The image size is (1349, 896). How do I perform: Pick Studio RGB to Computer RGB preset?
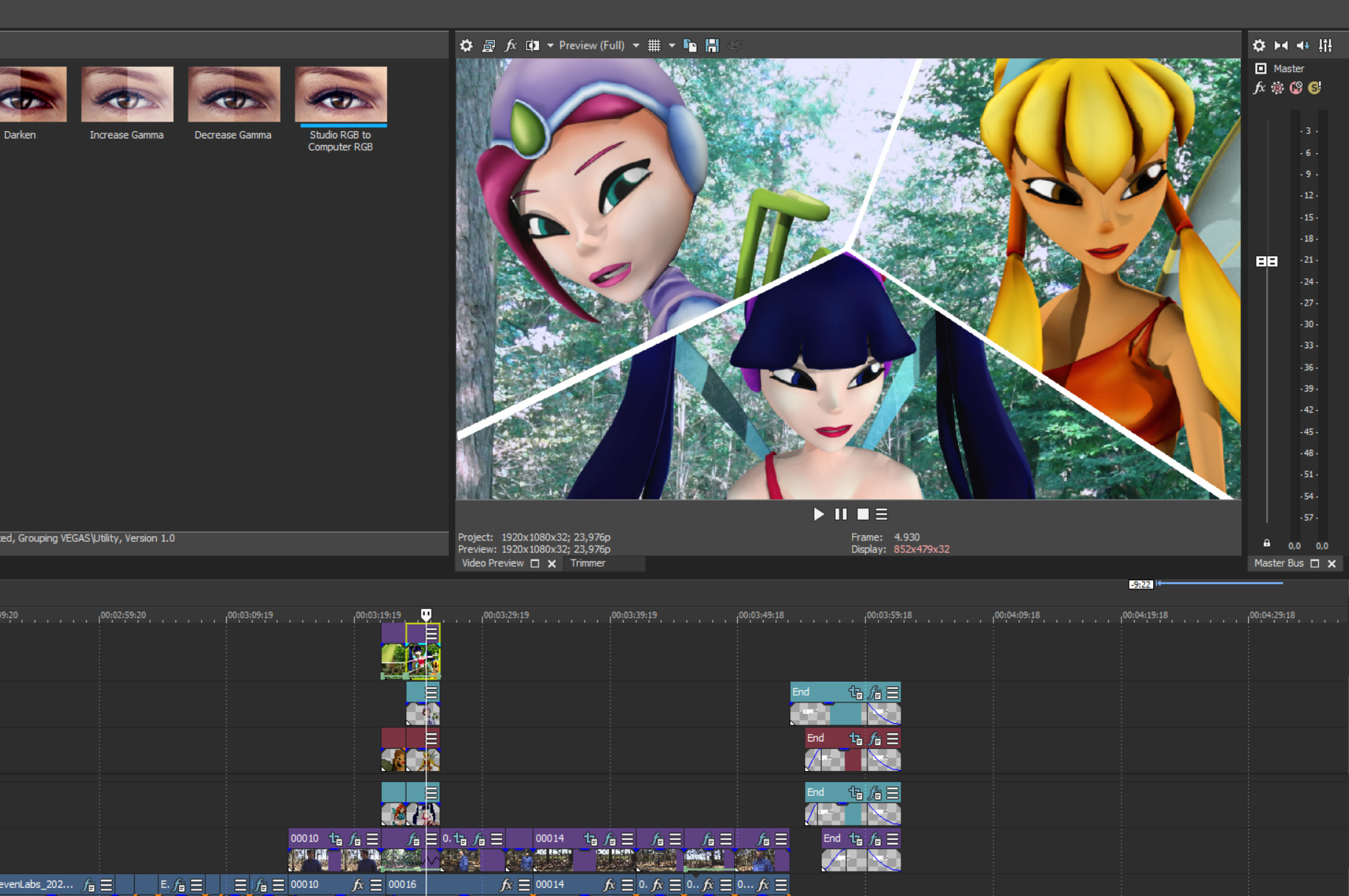(x=341, y=94)
